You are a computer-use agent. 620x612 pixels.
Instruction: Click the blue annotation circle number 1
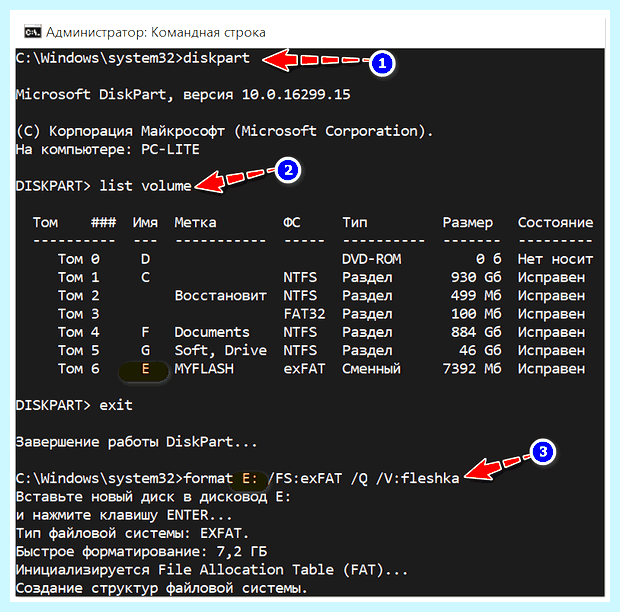pos(382,64)
